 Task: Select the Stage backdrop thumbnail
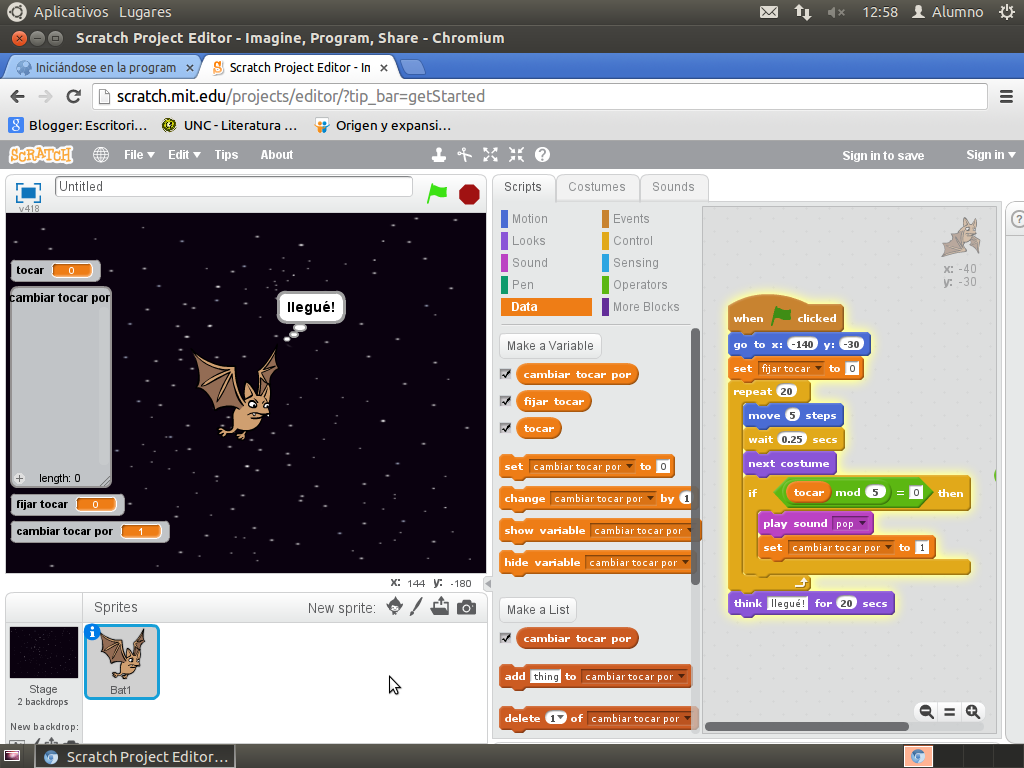(44, 652)
